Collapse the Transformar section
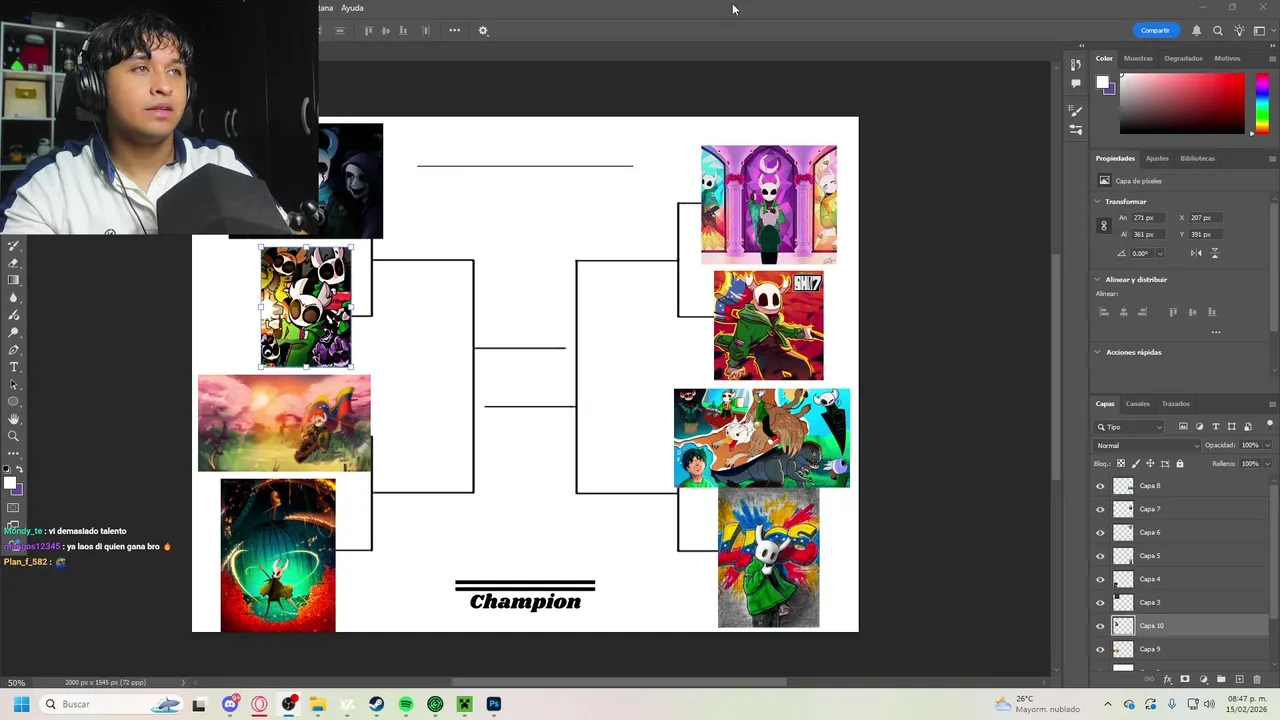This screenshot has height=720, width=1280. click(1098, 201)
